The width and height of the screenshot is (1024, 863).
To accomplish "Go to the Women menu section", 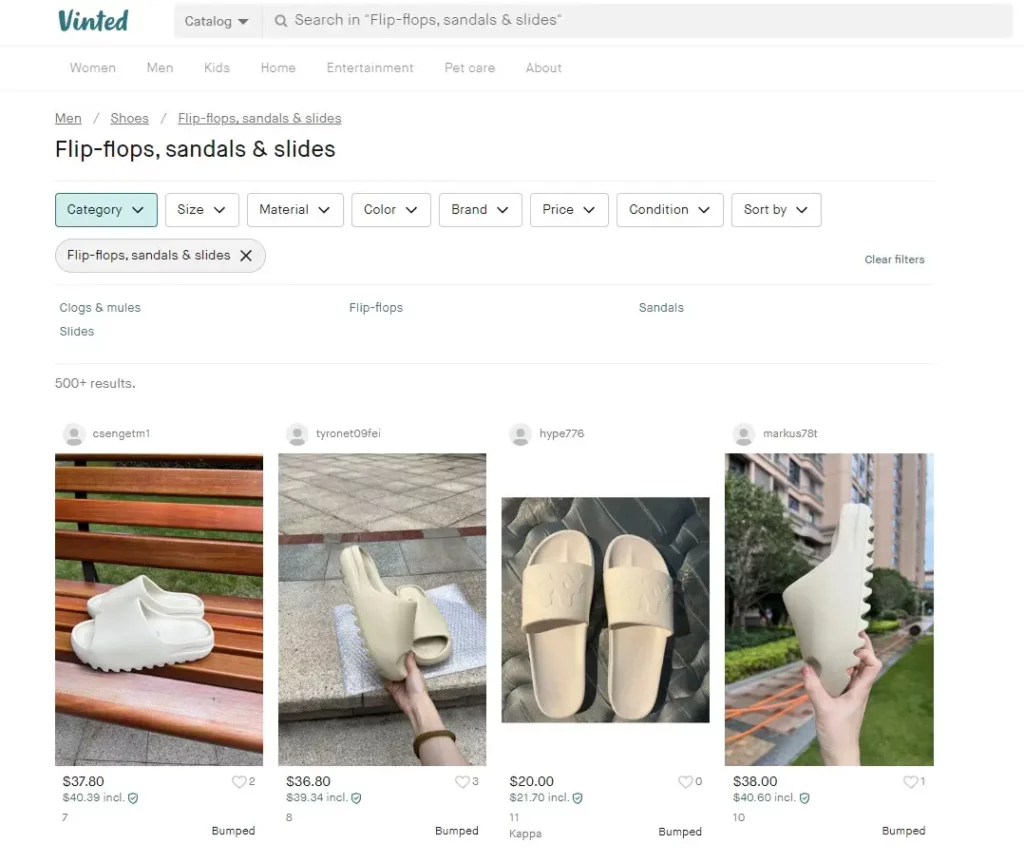I will [x=93, y=68].
